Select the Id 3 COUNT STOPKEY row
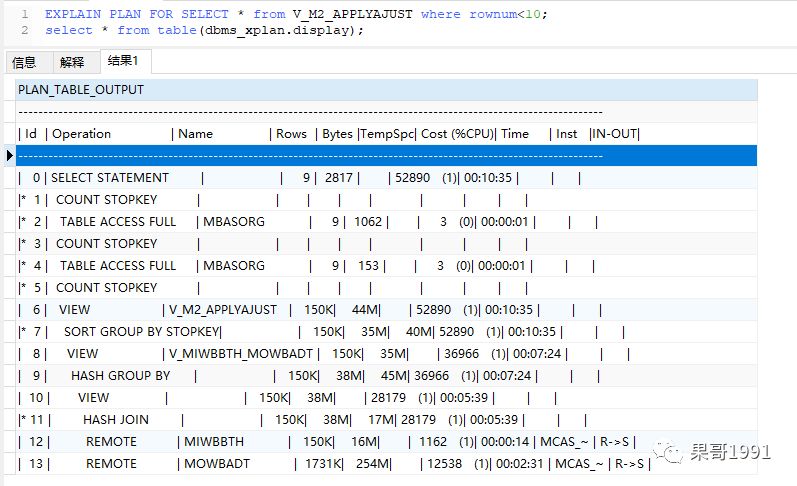This screenshot has width=797, height=486. coord(386,244)
